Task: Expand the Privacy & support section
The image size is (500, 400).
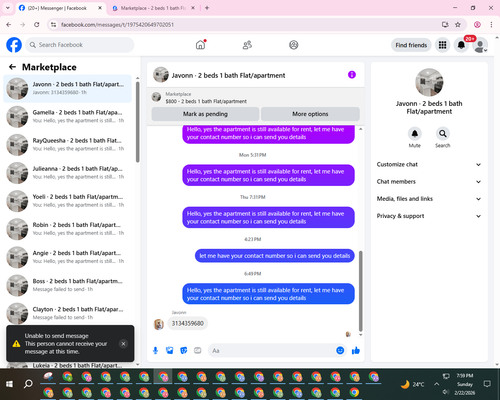Action: 429,216
